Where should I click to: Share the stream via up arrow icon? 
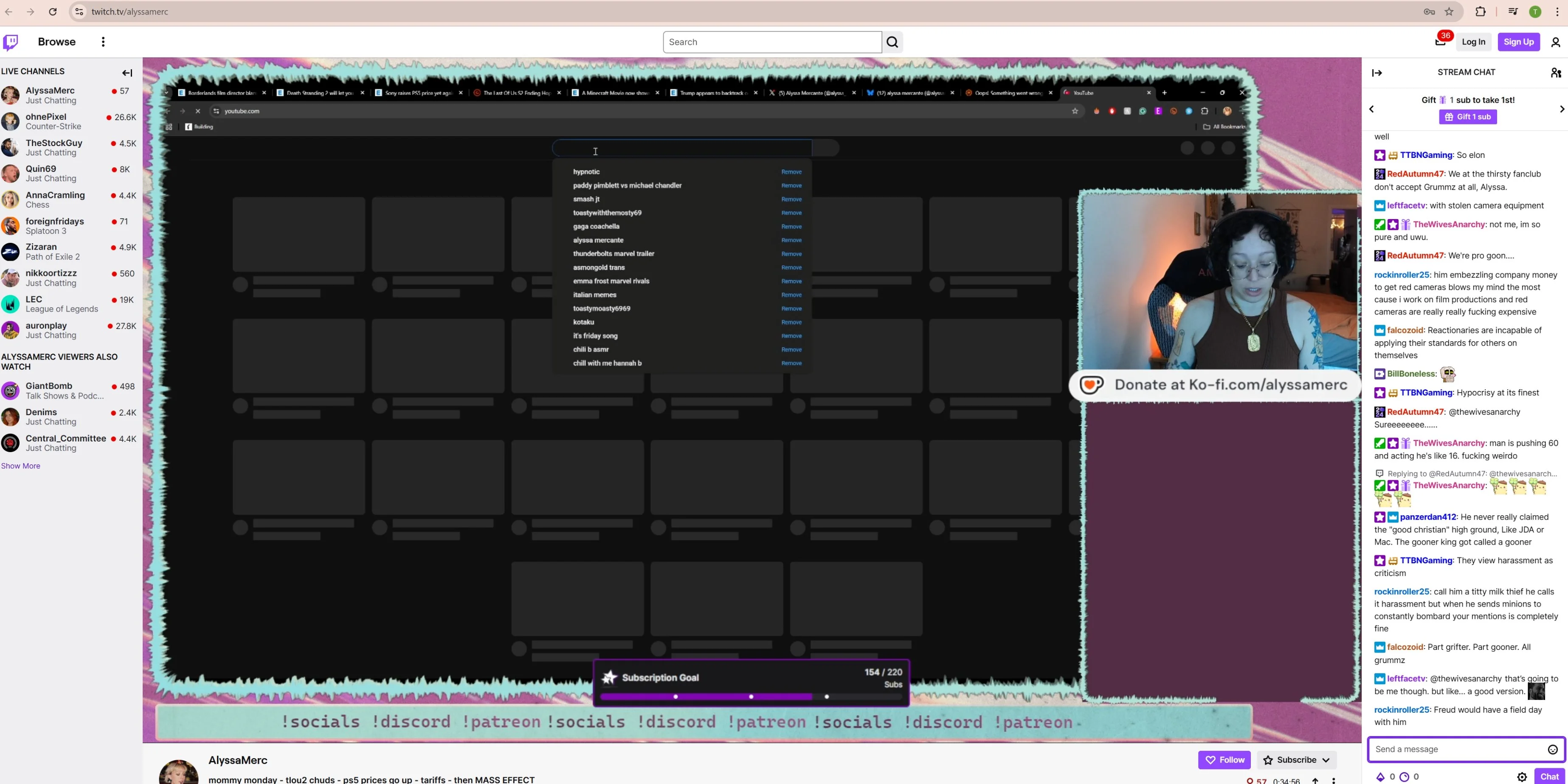tap(1315, 780)
